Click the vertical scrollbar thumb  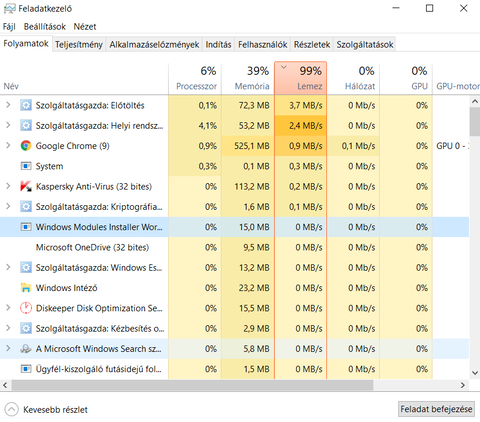[x=475, y=121]
